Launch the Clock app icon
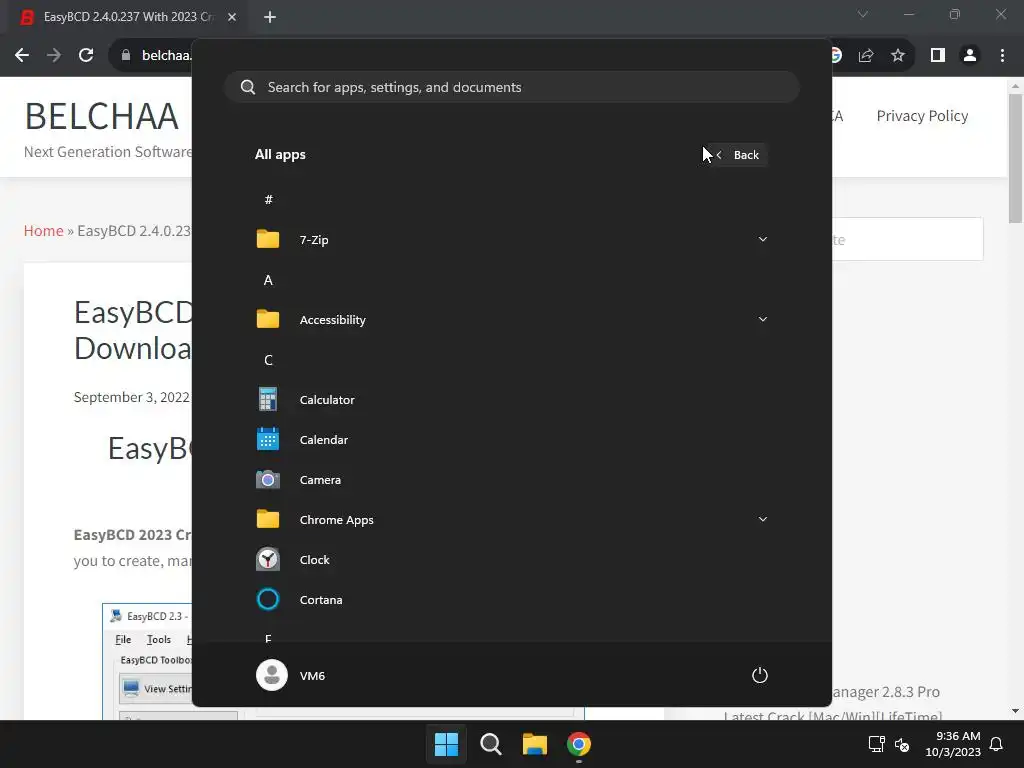The width and height of the screenshot is (1024, 768). (x=268, y=560)
